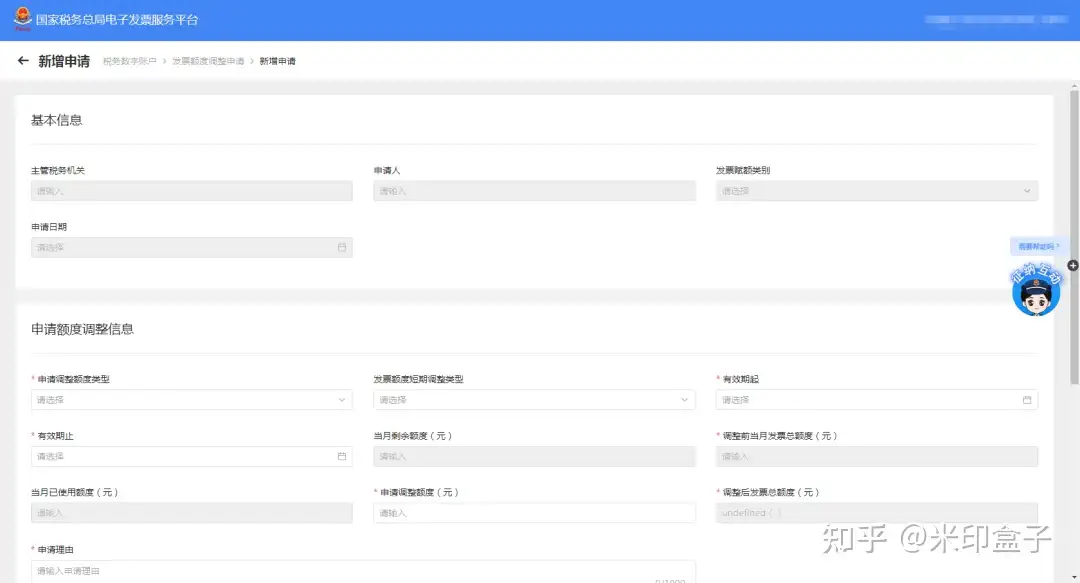Screen dimensions: 1080x583
Task: Click the tax bureau emblem logo
Action: click(23, 19)
